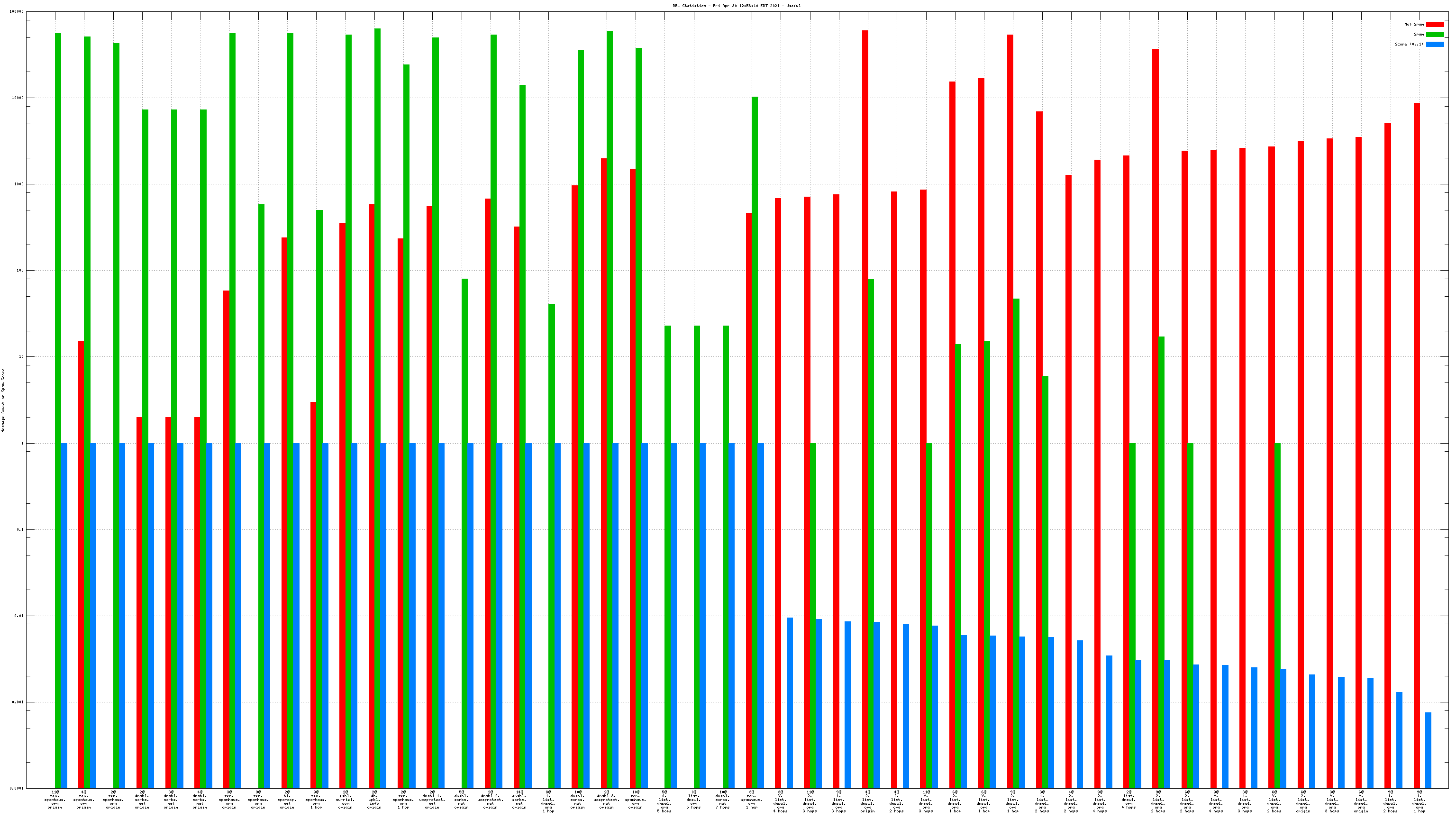Select the db.wpbl.info origin axis label
This screenshot has width=1456, height=819.
[374, 800]
